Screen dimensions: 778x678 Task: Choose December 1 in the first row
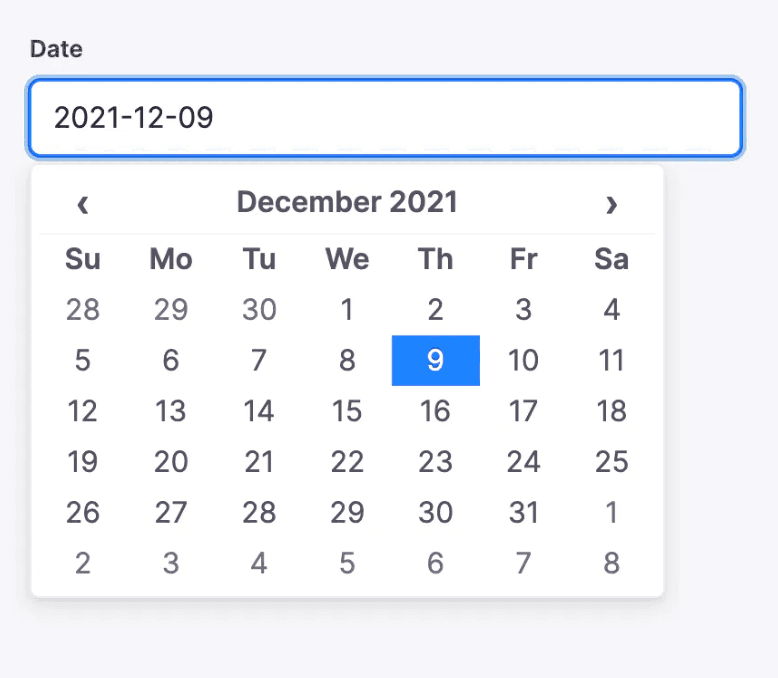click(x=347, y=310)
